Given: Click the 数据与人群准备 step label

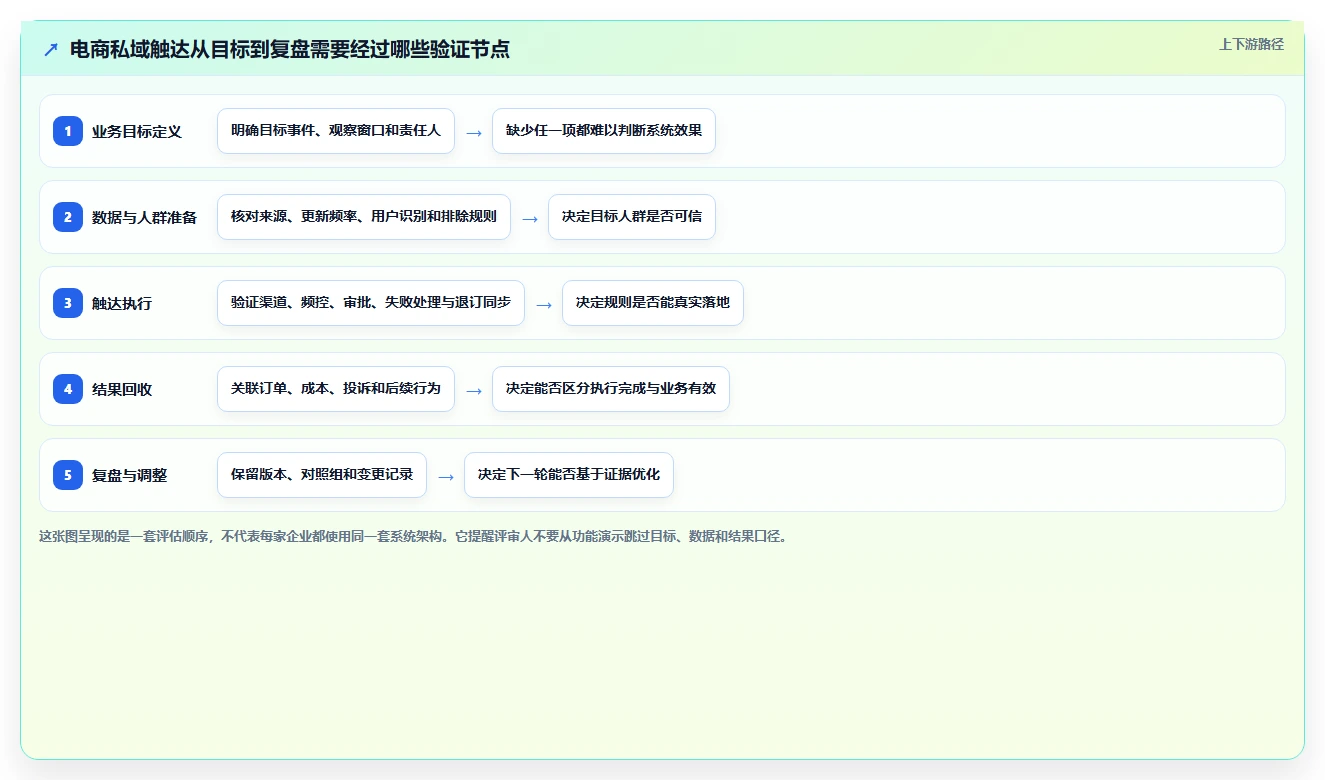Looking at the screenshot, I should (144, 217).
